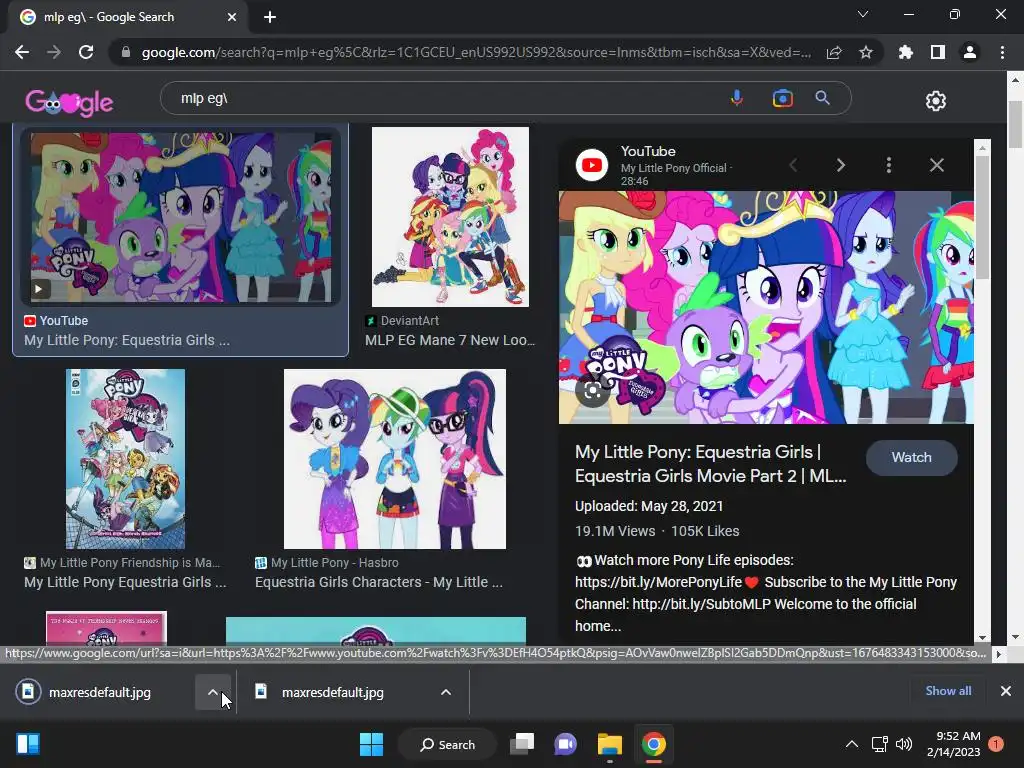
Task: Close the downloads bar
Action: 1006,691
